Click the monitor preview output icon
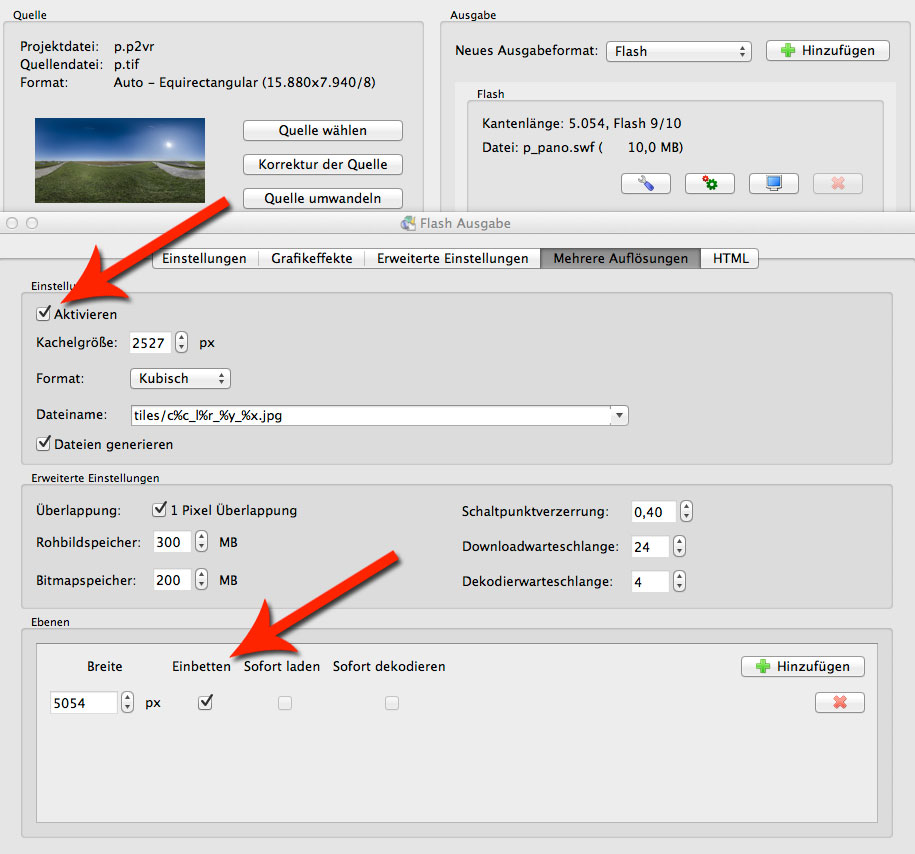 [773, 184]
